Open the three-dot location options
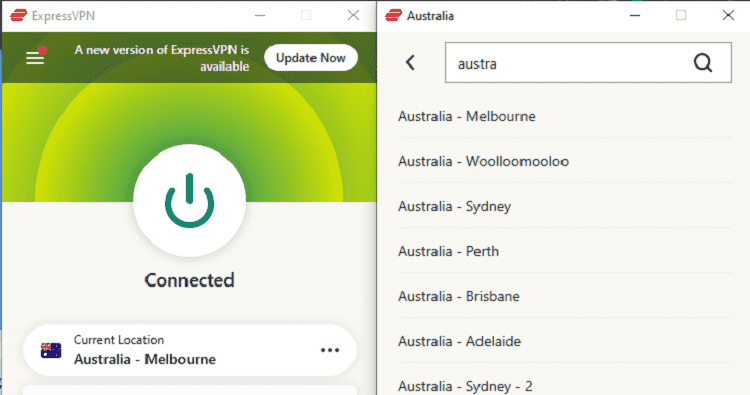The height and width of the screenshot is (395, 750). 330,350
